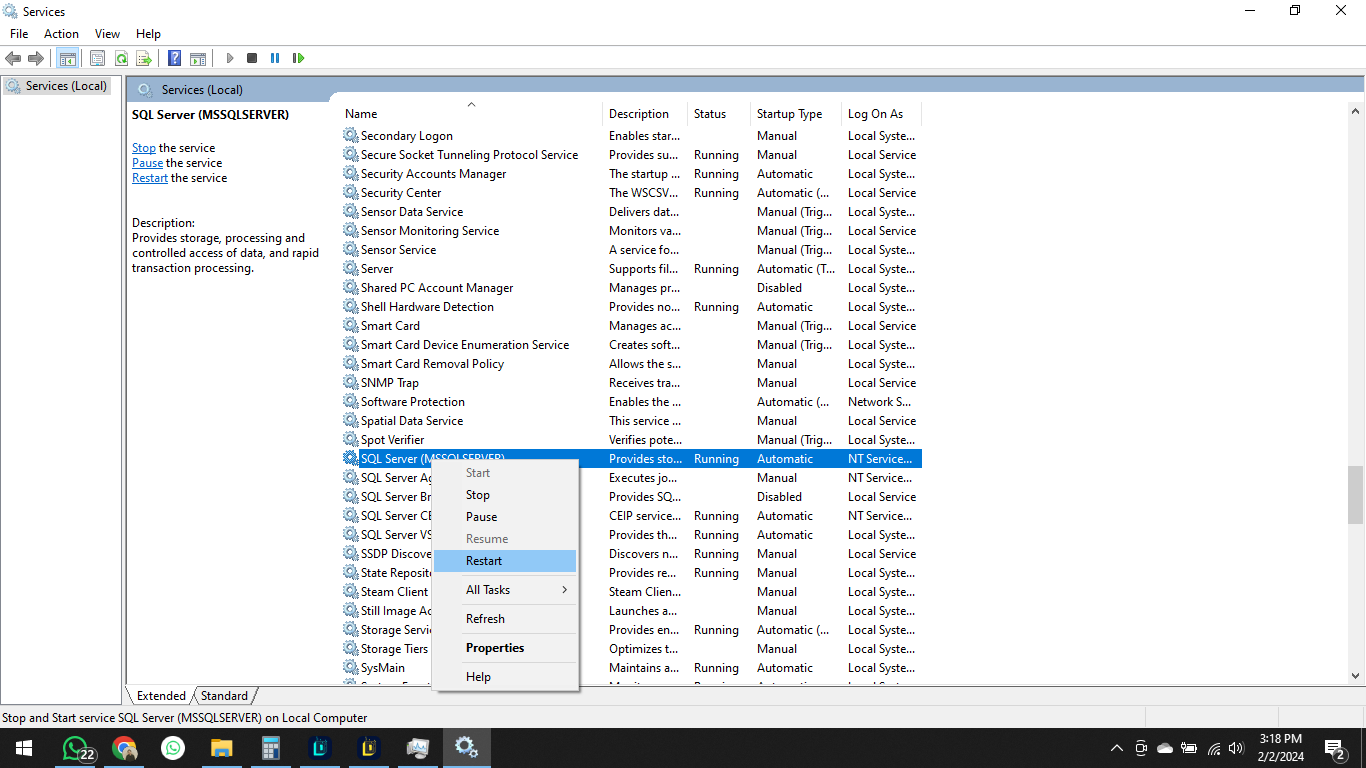Image resolution: width=1366 pixels, height=768 pixels.
Task: Open WhatsApp with the 22 badge in taskbar
Action: click(77, 747)
